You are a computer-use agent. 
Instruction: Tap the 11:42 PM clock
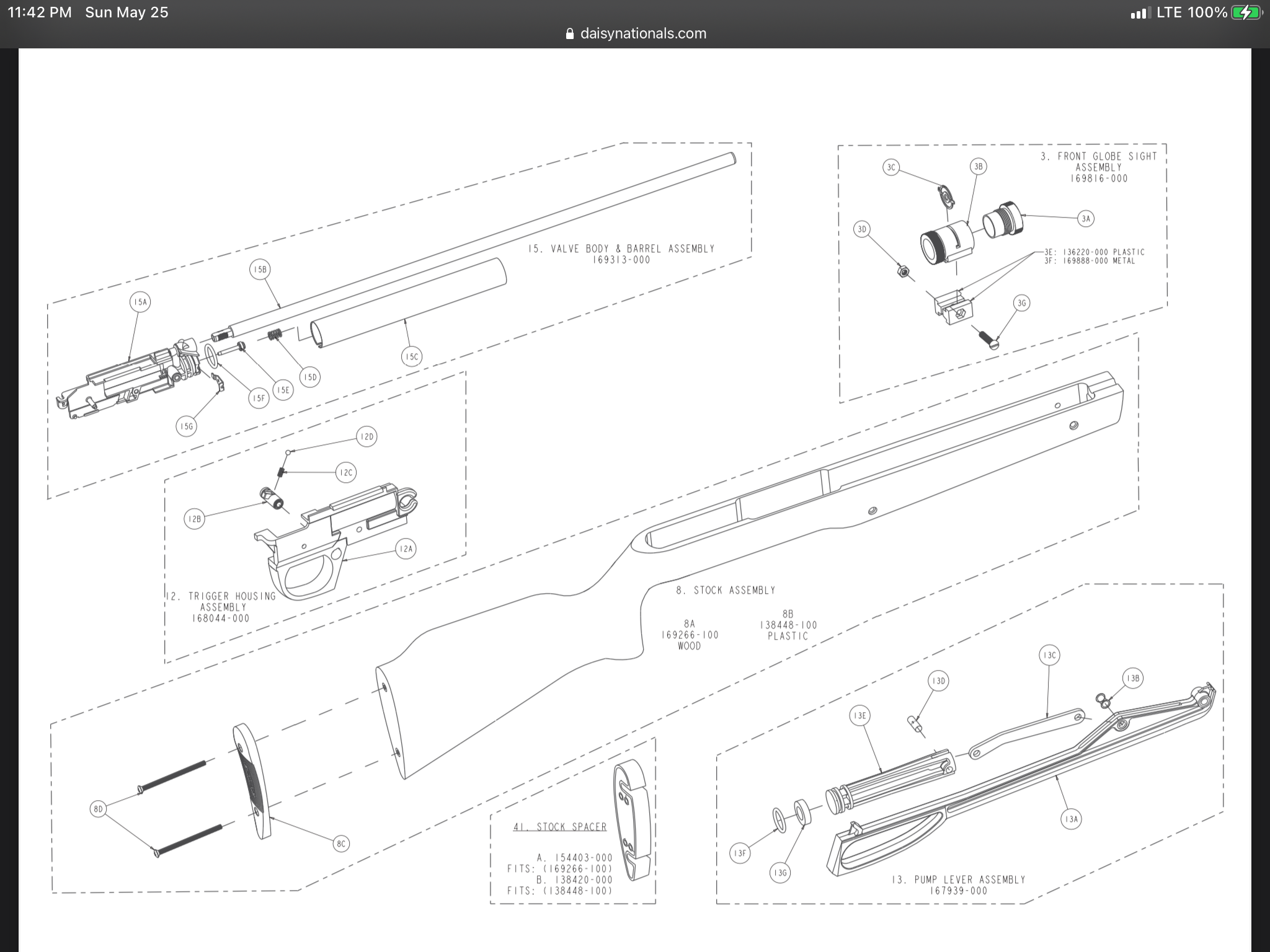[x=40, y=12]
